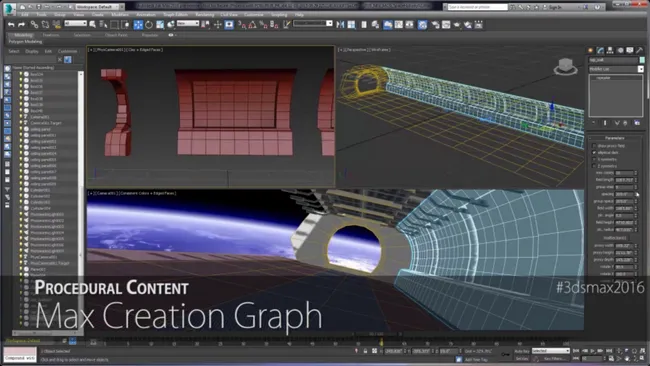This screenshot has height=366, width=650.
Task: Open the Edit menu
Action: 25,15
